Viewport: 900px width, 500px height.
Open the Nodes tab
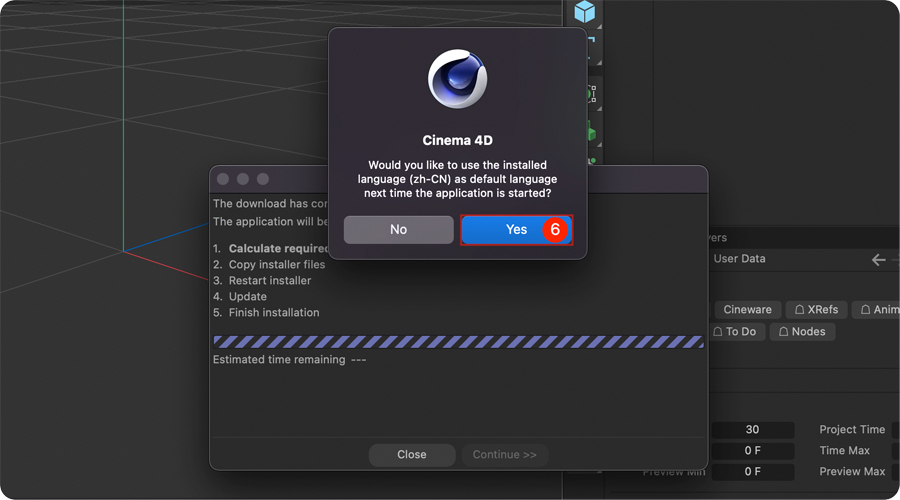pos(802,332)
